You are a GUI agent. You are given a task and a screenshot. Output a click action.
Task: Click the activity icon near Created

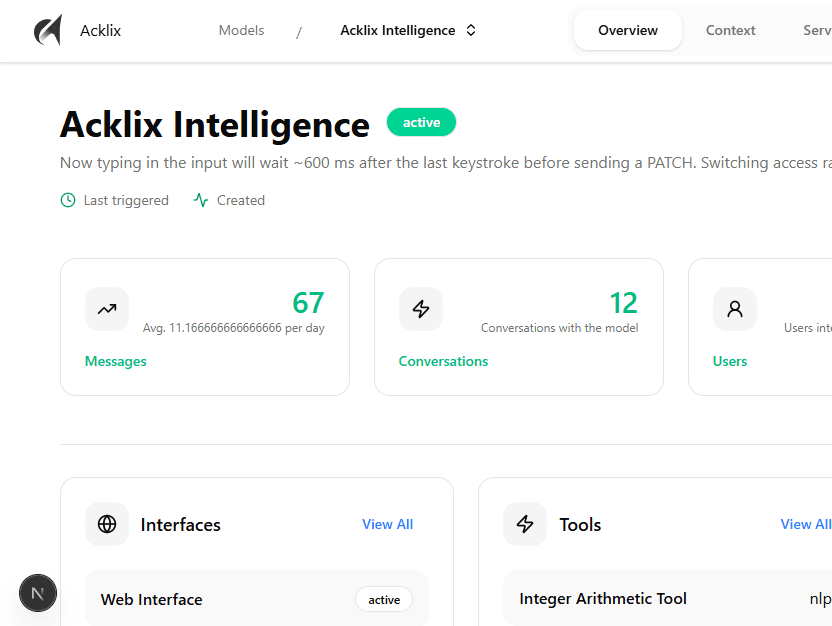point(200,200)
